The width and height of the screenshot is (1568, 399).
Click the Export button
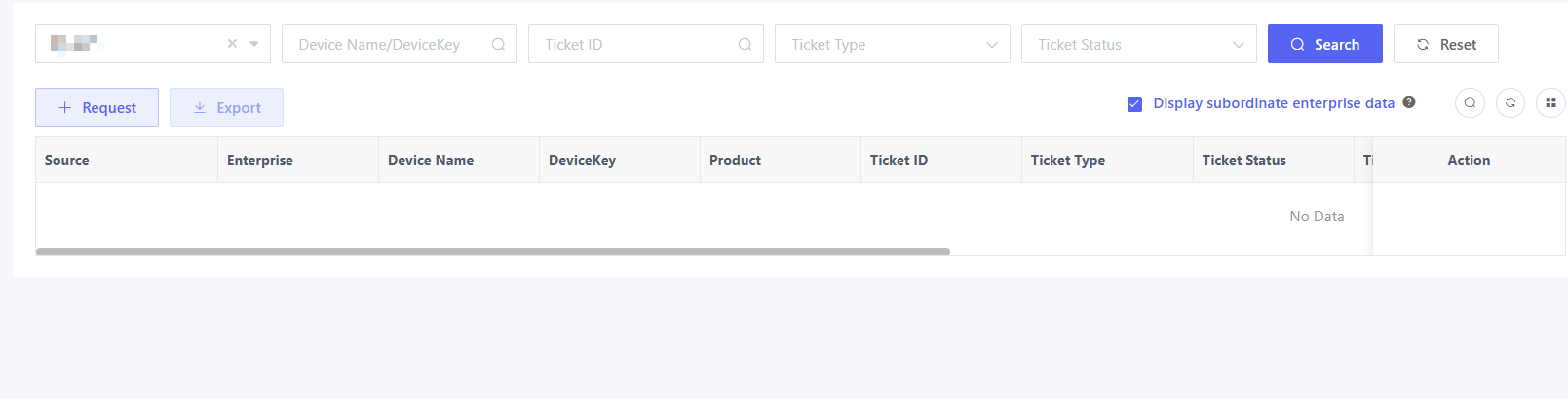click(226, 108)
